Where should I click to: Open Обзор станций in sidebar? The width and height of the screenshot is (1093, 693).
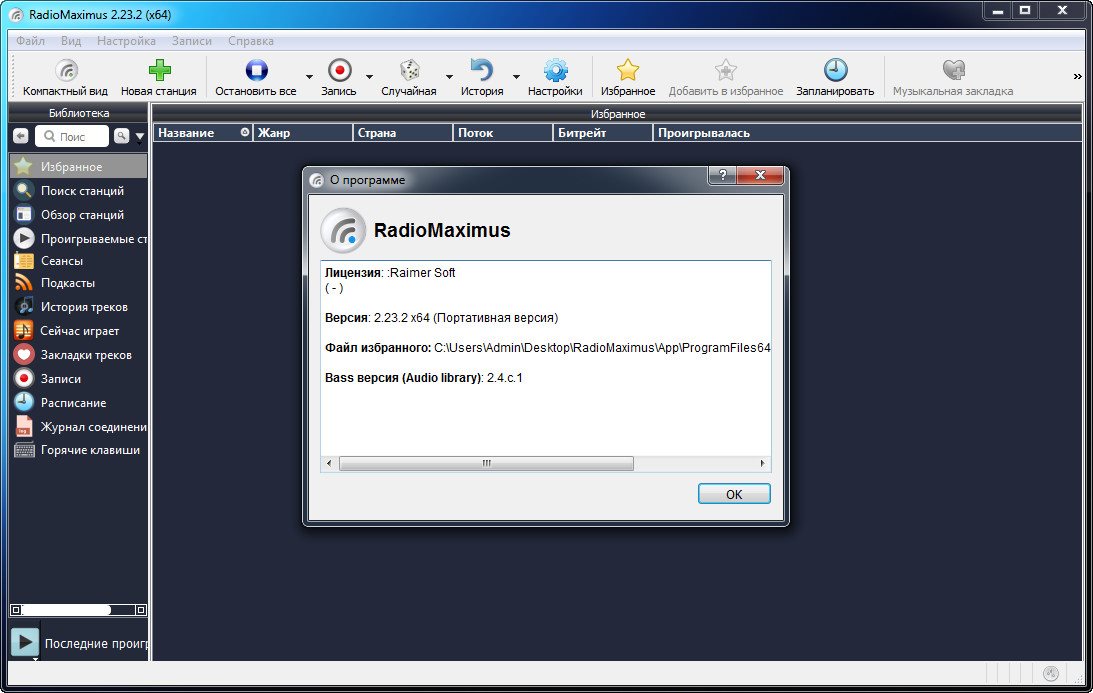[x=79, y=215]
